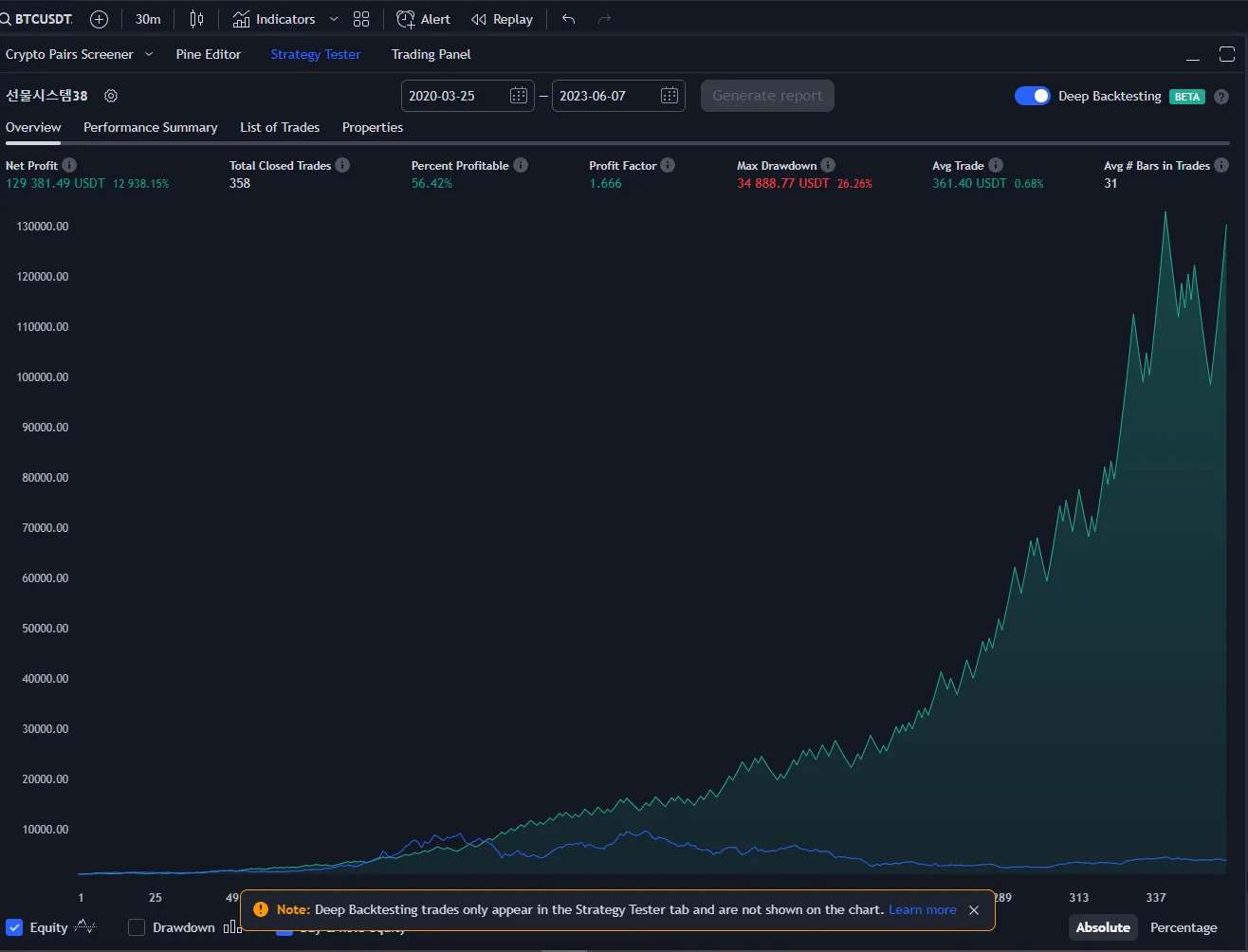Open strategy settings gear next to 선물시스템38
Image resolution: width=1248 pixels, height=952 pixels.
click(x=111, y=96)
